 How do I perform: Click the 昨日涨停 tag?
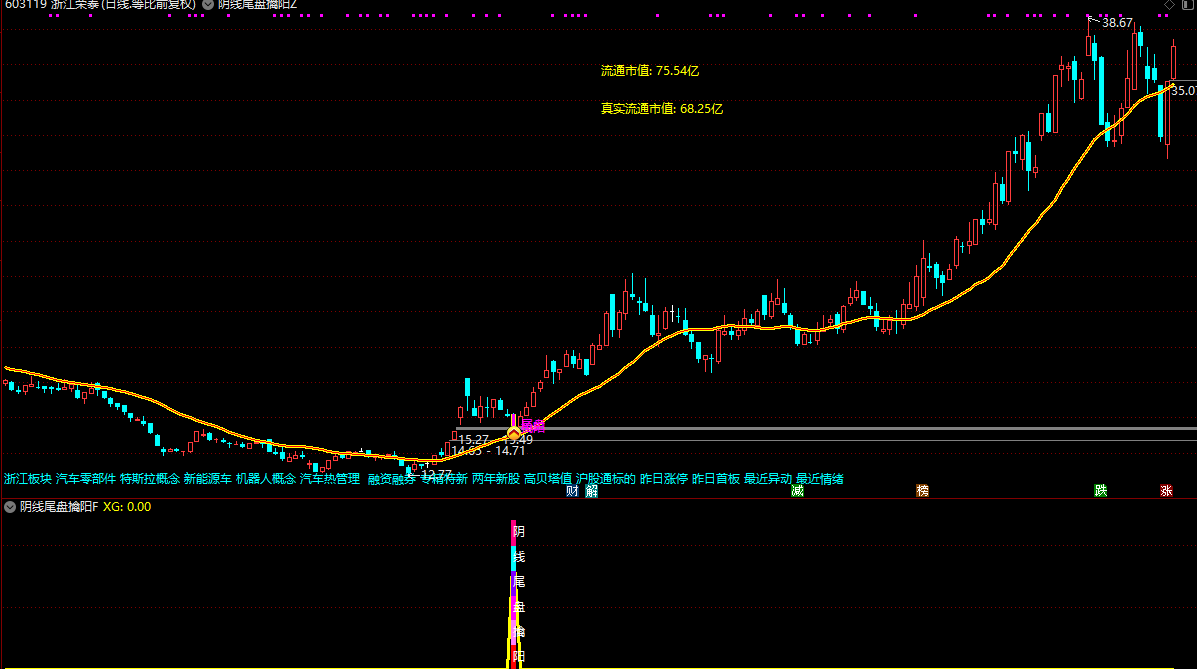[x=664, y=479]
